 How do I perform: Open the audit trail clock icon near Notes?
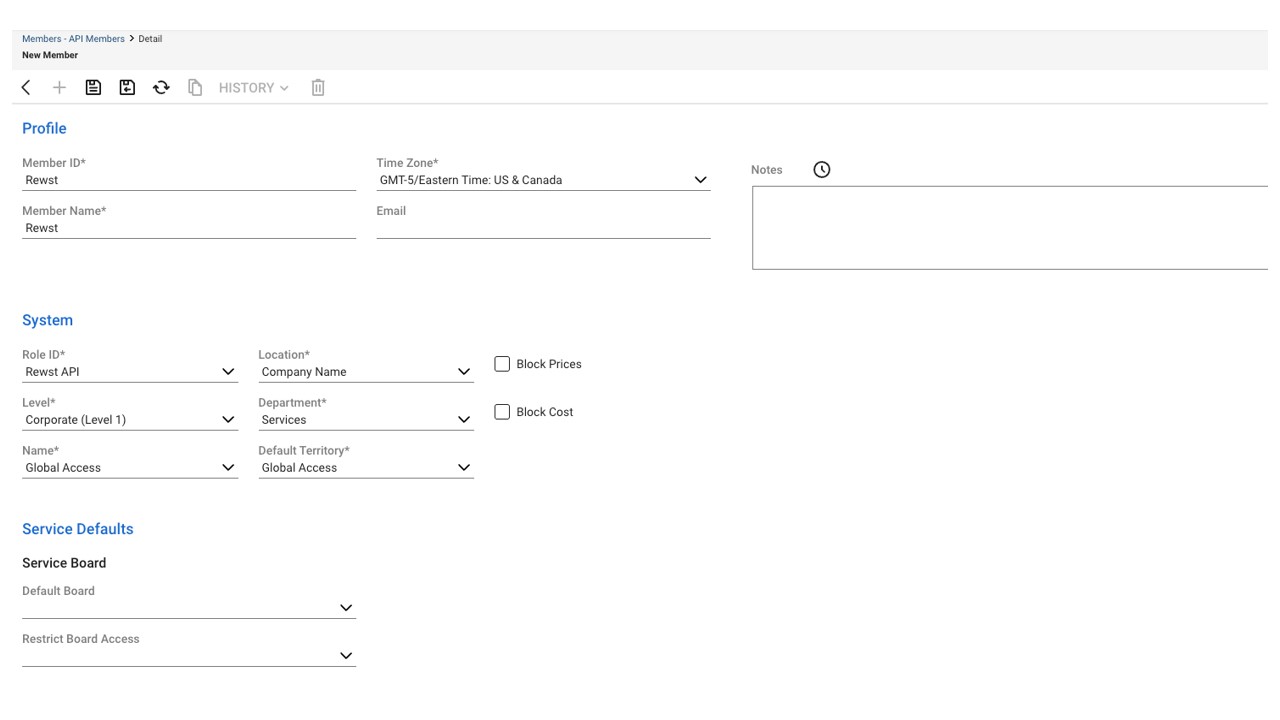coord(821,169)
